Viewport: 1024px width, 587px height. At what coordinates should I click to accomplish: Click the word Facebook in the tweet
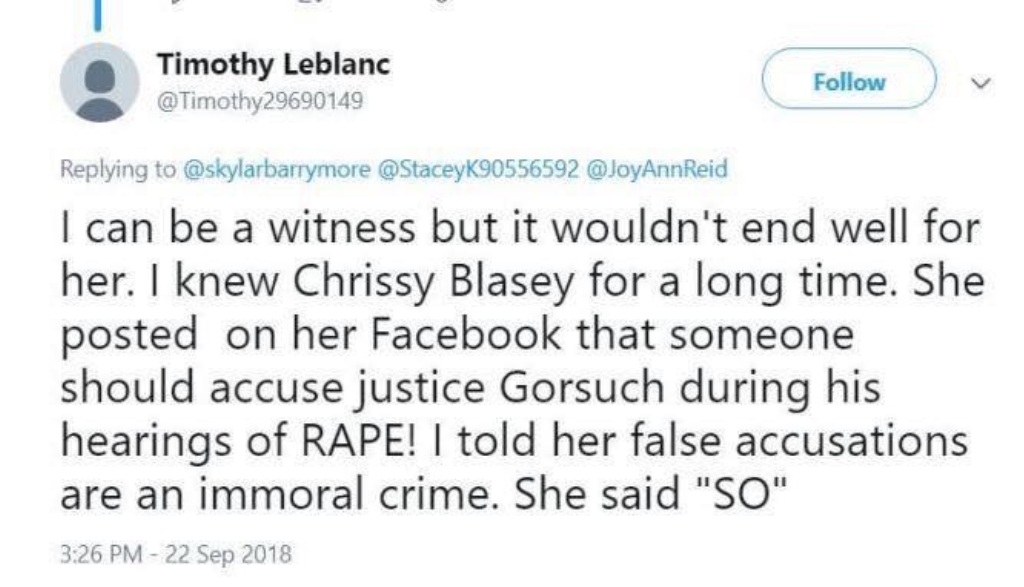465,334
